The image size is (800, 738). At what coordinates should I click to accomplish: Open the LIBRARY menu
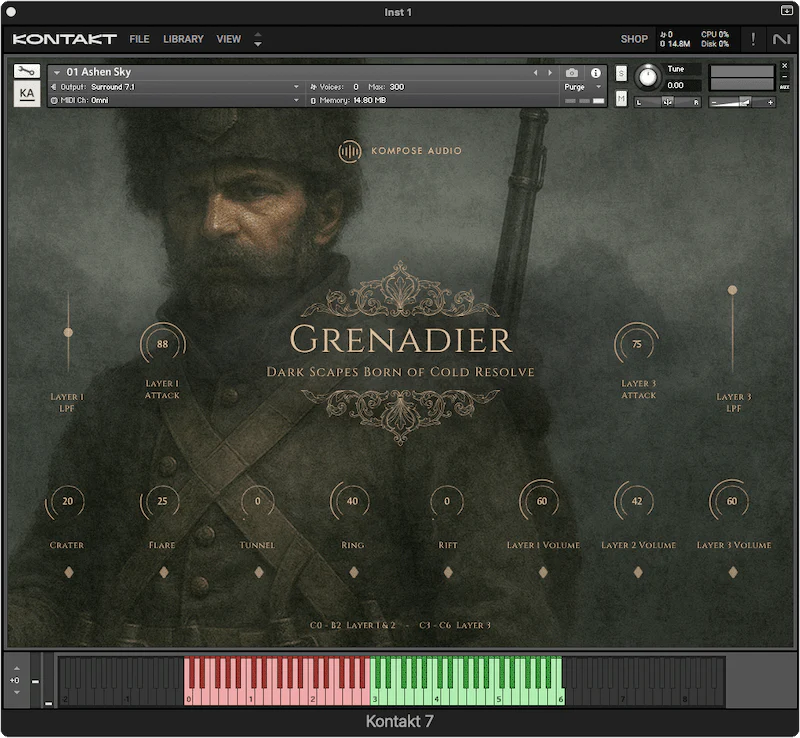click(183, 39)
